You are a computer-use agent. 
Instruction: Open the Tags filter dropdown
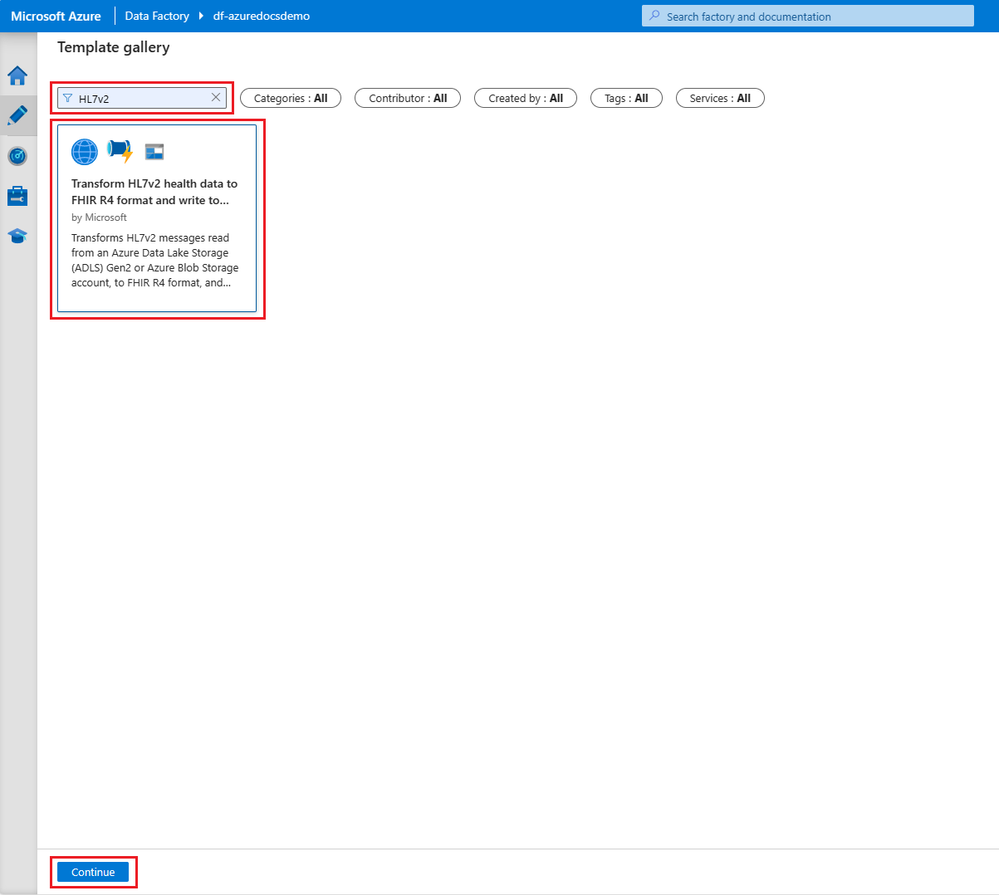coord(626,98)
